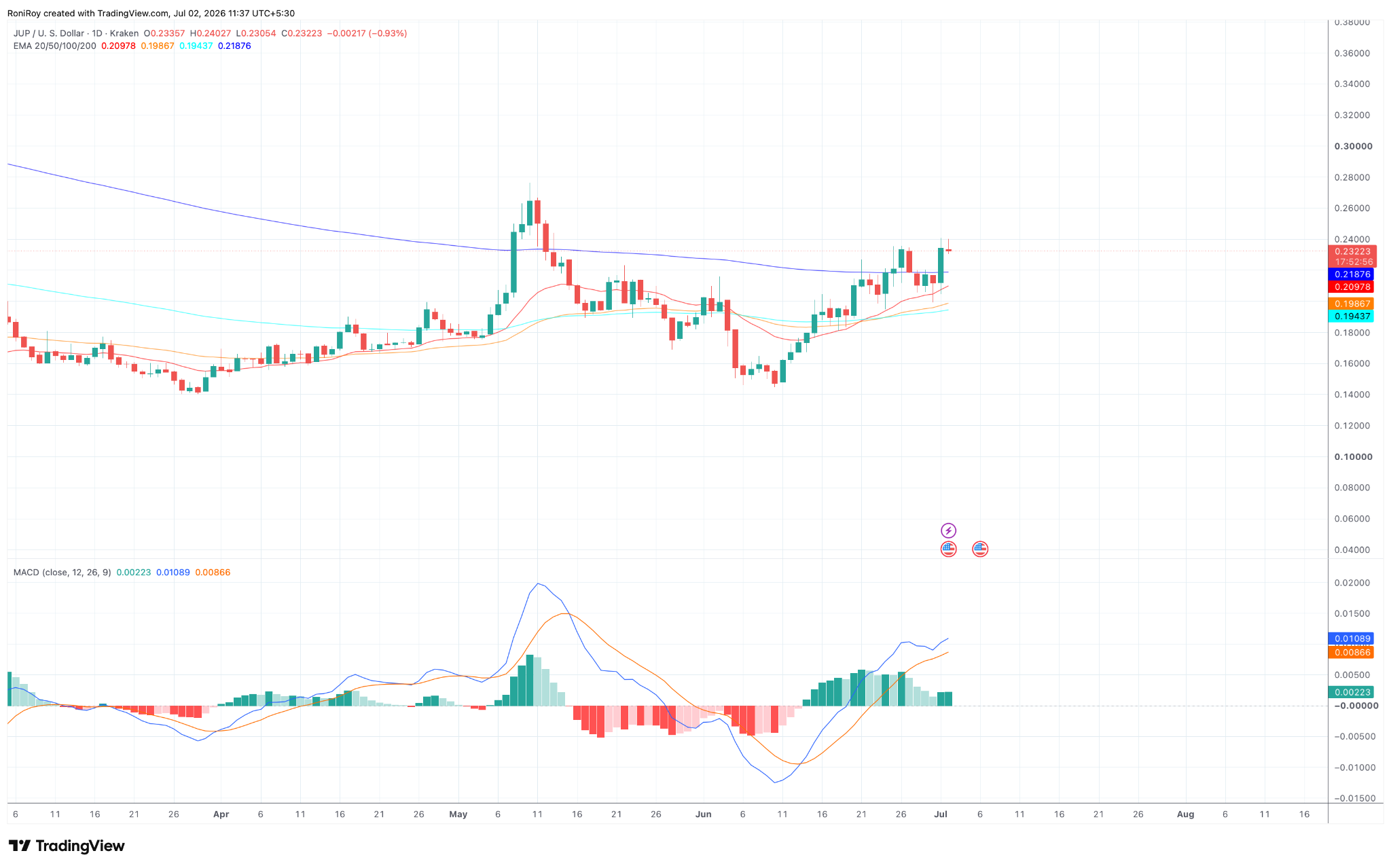Click the blue 0.01089 MACD axis tag

point(1352,639)
